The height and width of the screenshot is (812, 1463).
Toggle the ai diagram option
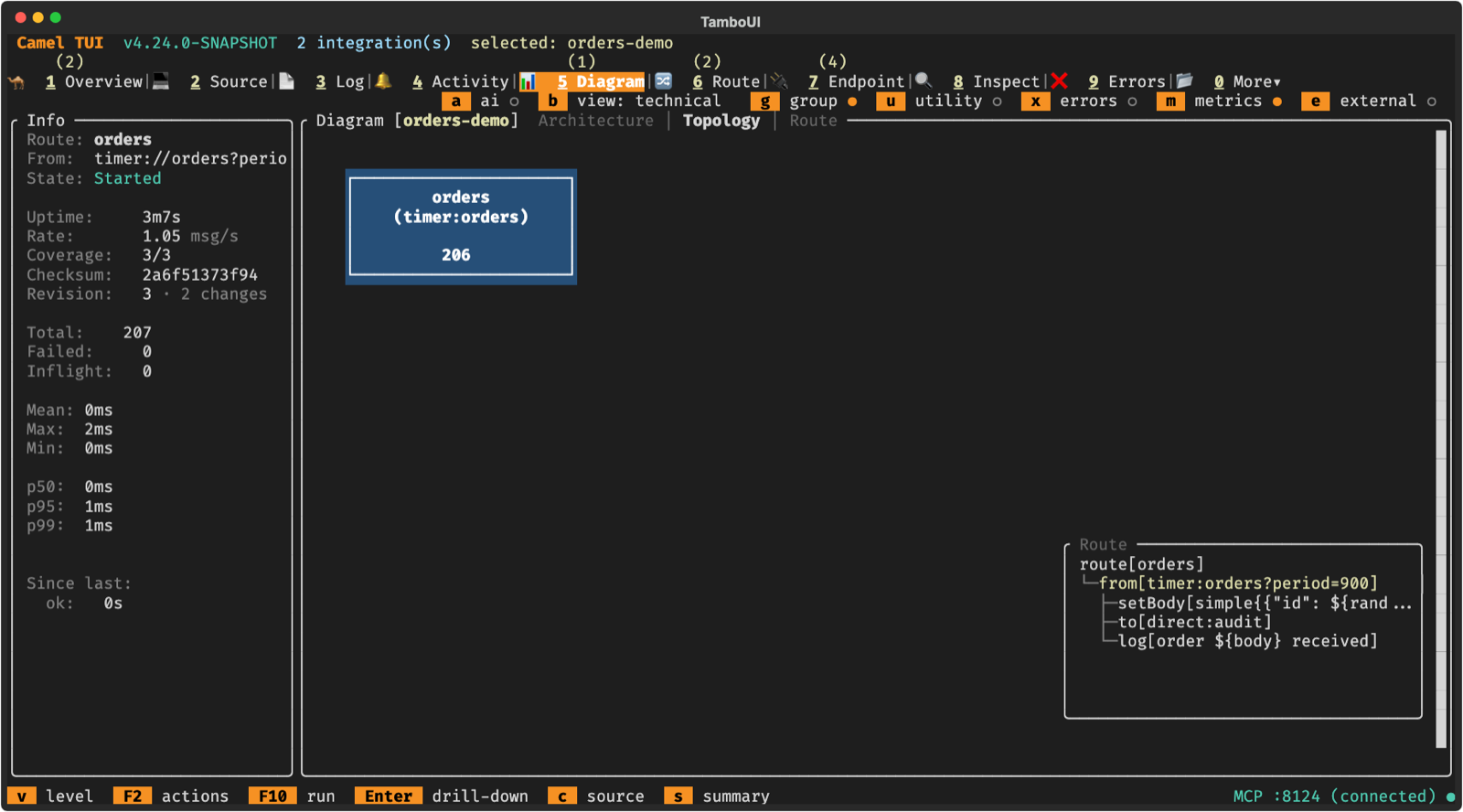coord(482,101)
